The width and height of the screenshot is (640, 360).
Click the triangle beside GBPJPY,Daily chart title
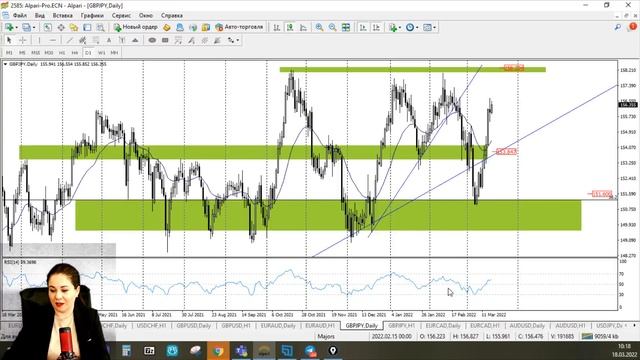(x=5, y=64)
